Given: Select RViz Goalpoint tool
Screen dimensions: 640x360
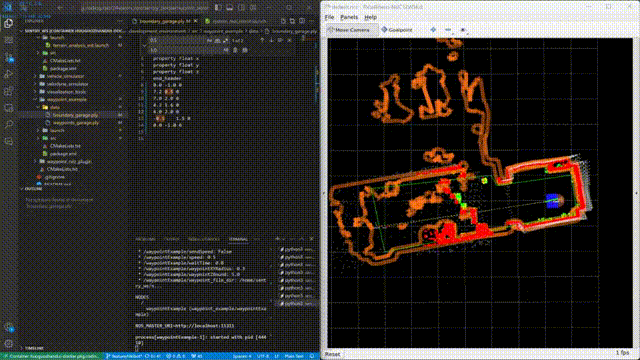Looking at the screenshot, I should point(397,30).
